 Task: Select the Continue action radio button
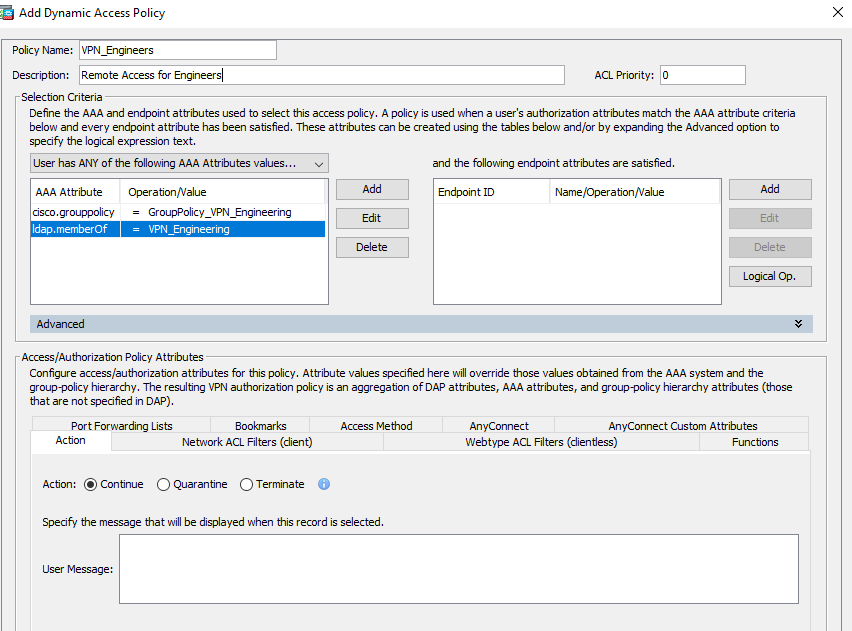[x=91, y=484]
